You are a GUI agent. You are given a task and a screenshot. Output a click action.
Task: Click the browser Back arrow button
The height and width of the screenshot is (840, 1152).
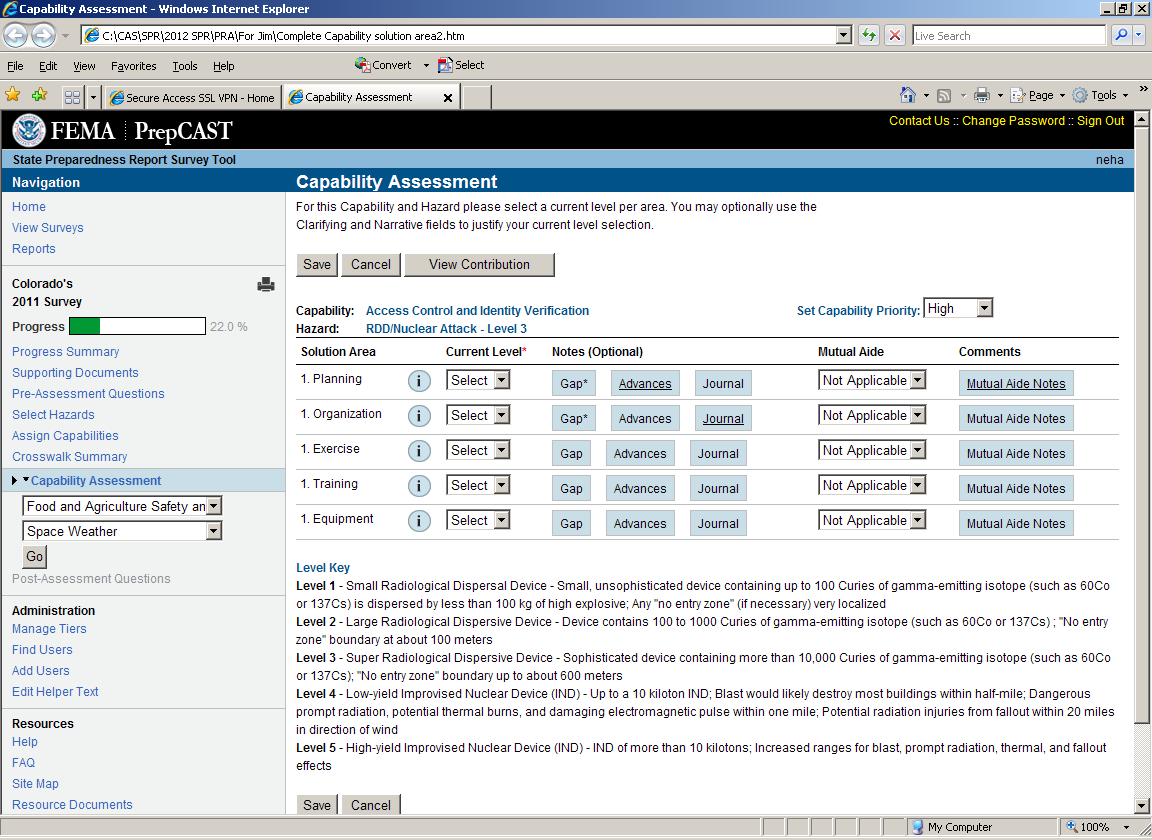tap(15, 35)
